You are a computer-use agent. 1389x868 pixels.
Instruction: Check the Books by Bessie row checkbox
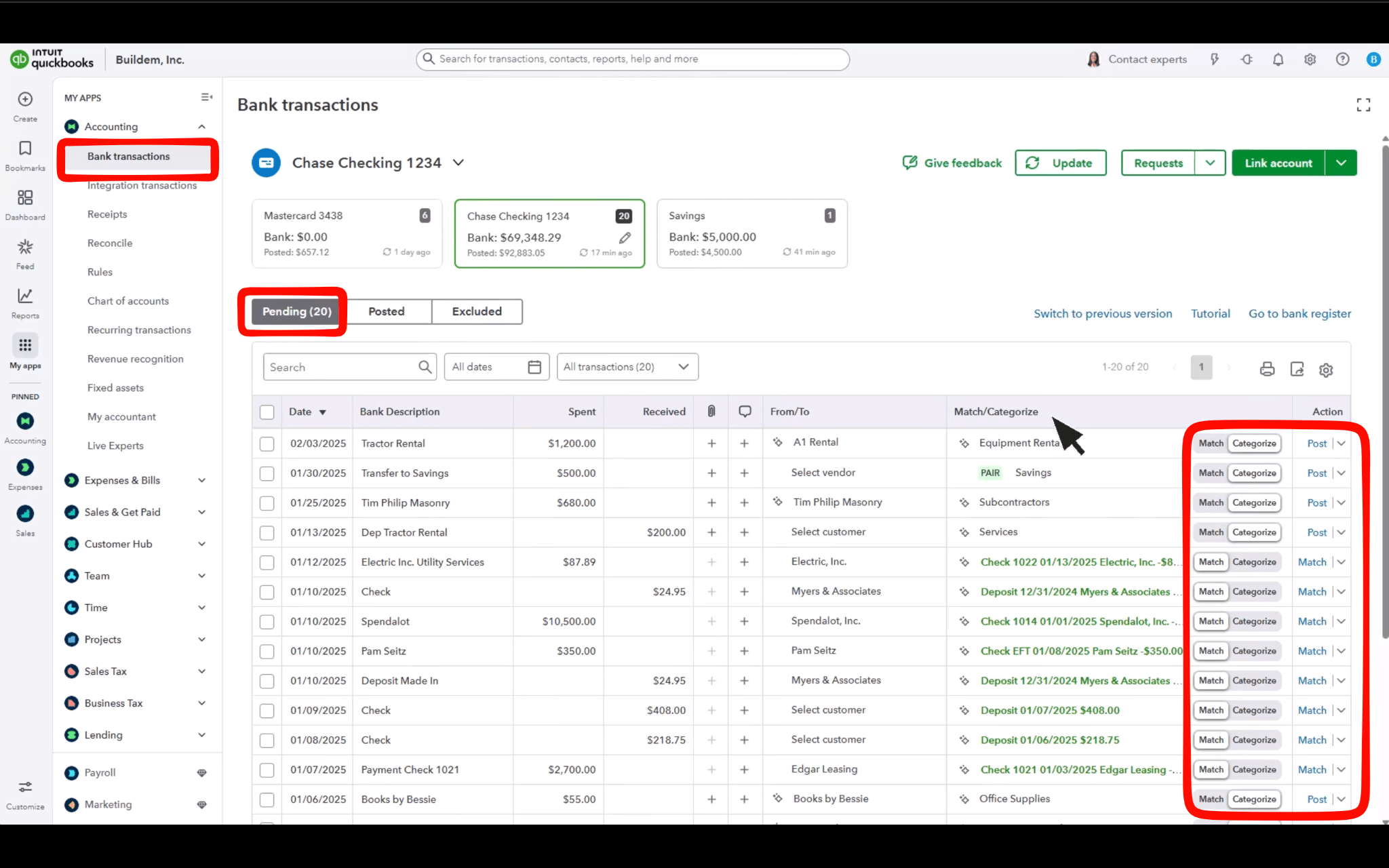click(x=267, y=800)
